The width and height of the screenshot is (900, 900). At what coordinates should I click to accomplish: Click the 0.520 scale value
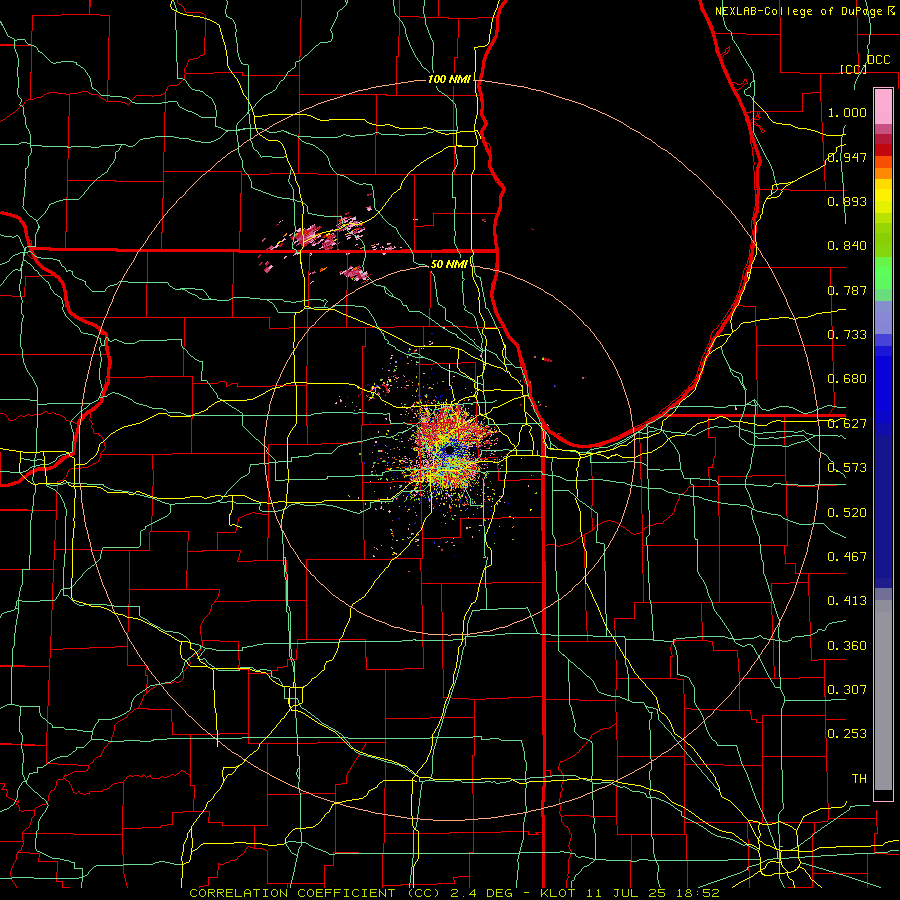[x=847, y=513]
